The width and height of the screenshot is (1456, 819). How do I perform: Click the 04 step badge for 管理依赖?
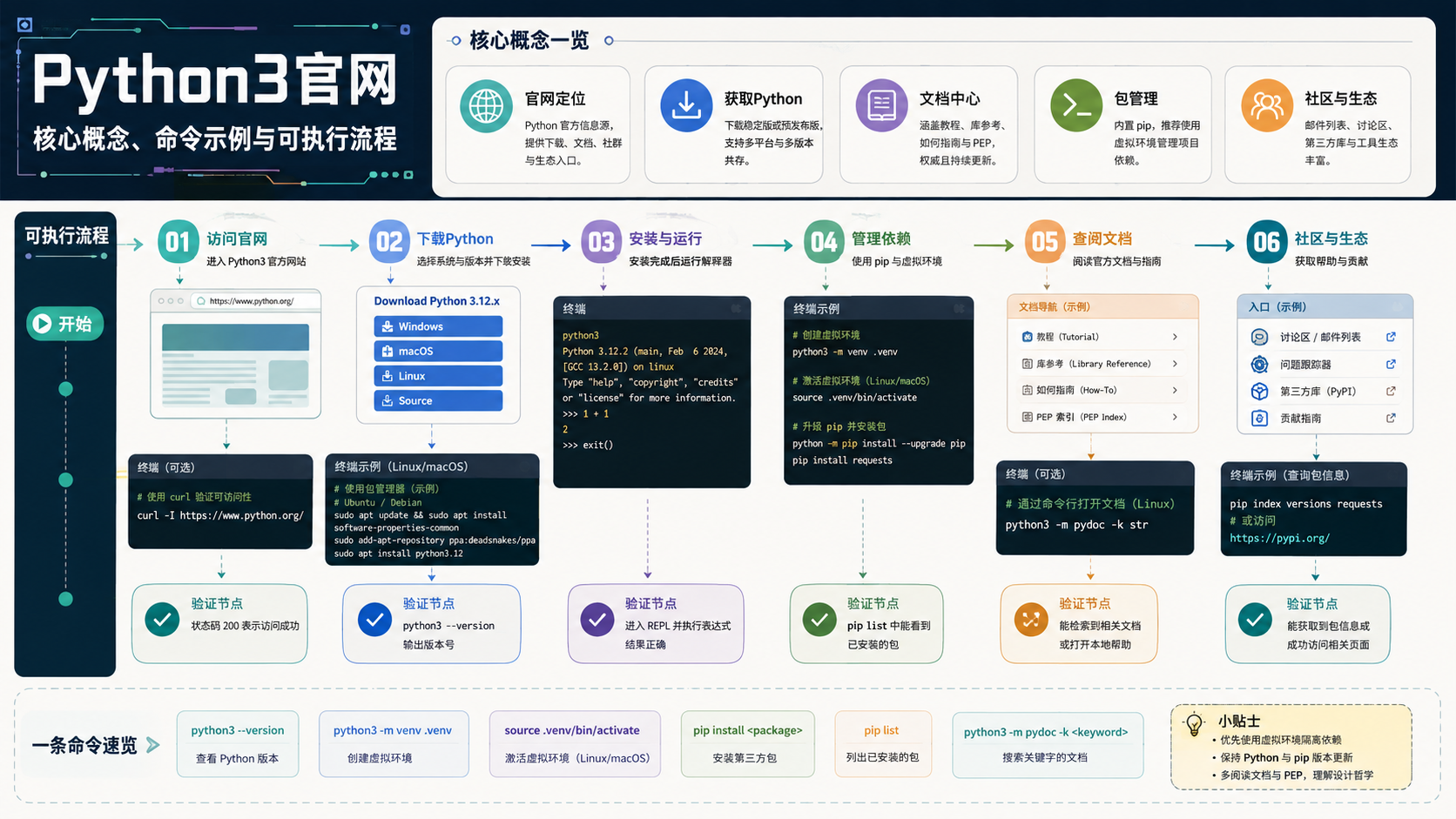pyautogui.click(x=824, y=242)
